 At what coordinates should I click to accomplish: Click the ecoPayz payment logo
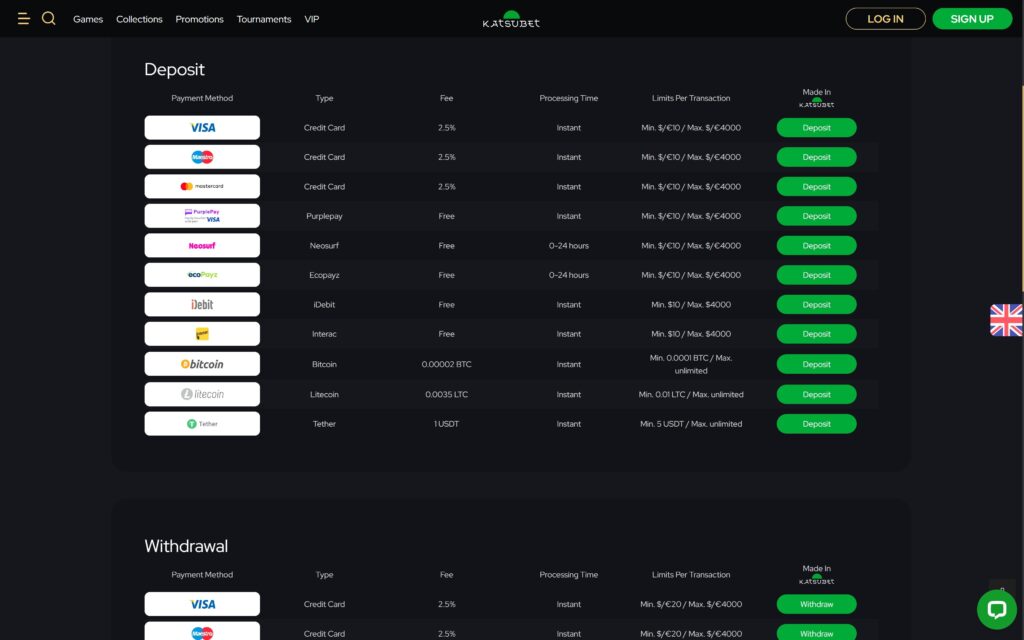pos(202,275)
